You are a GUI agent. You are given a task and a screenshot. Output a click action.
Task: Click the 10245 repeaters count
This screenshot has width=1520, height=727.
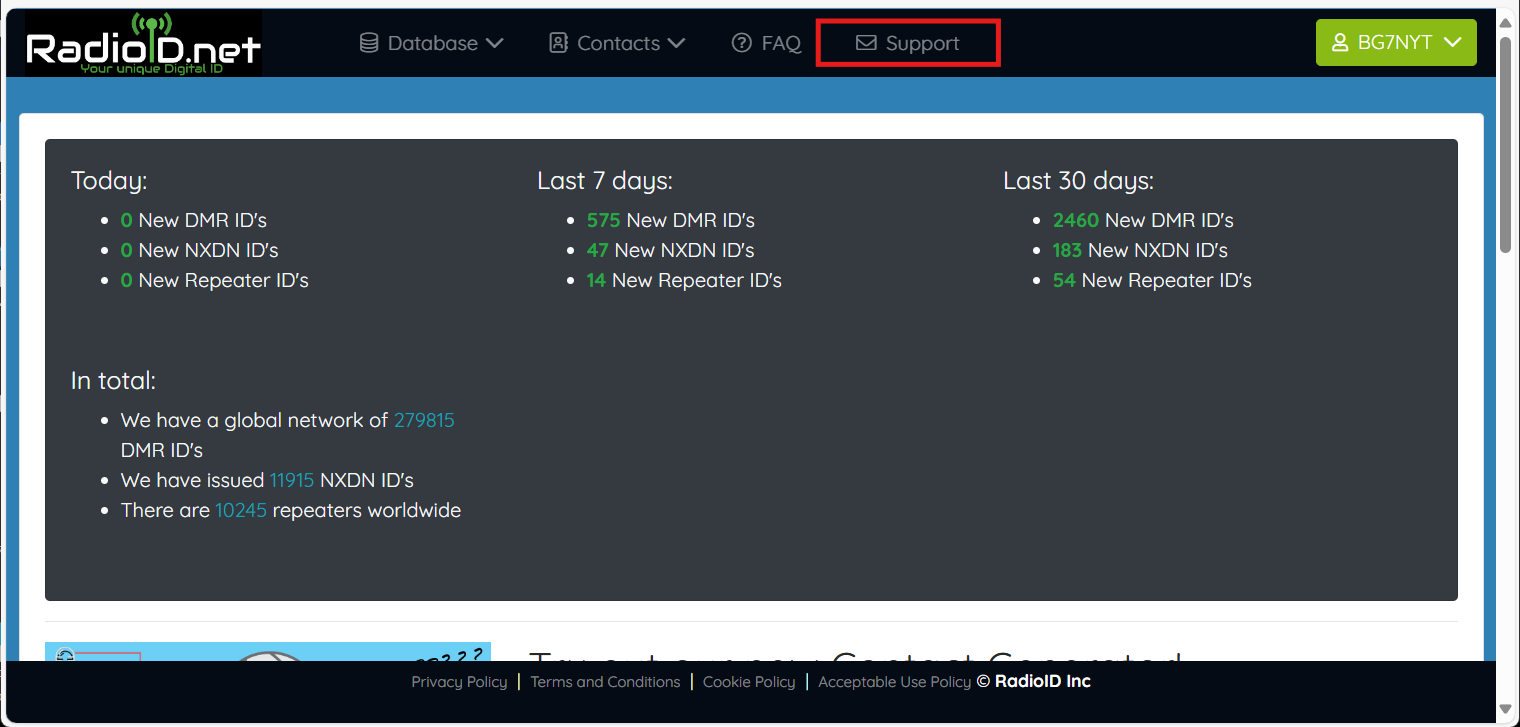pyautogui.click(x=241, y=510)
